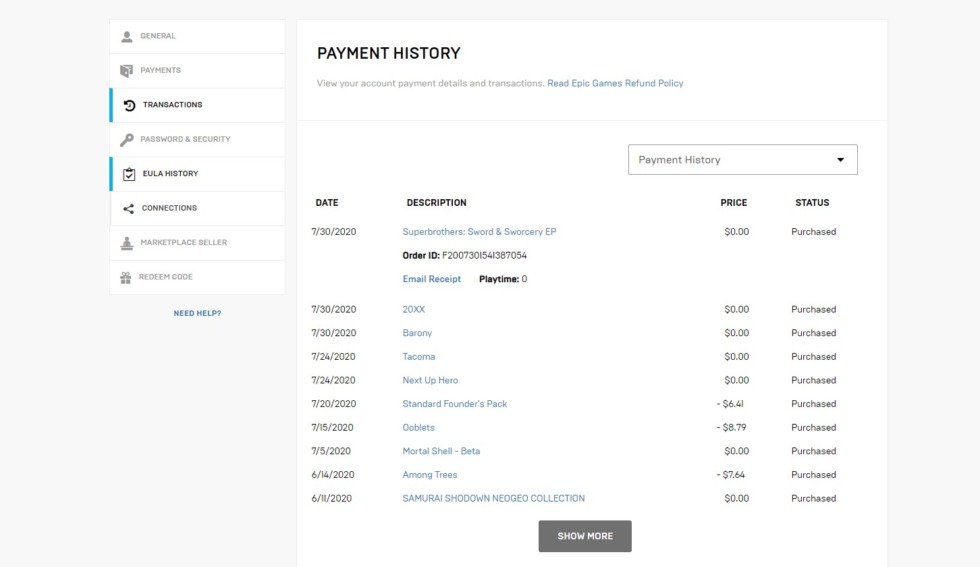Open the Mortal Shell - Beta transaction
The height and width of the screenshot is (567, 980).
pos(441,451)
